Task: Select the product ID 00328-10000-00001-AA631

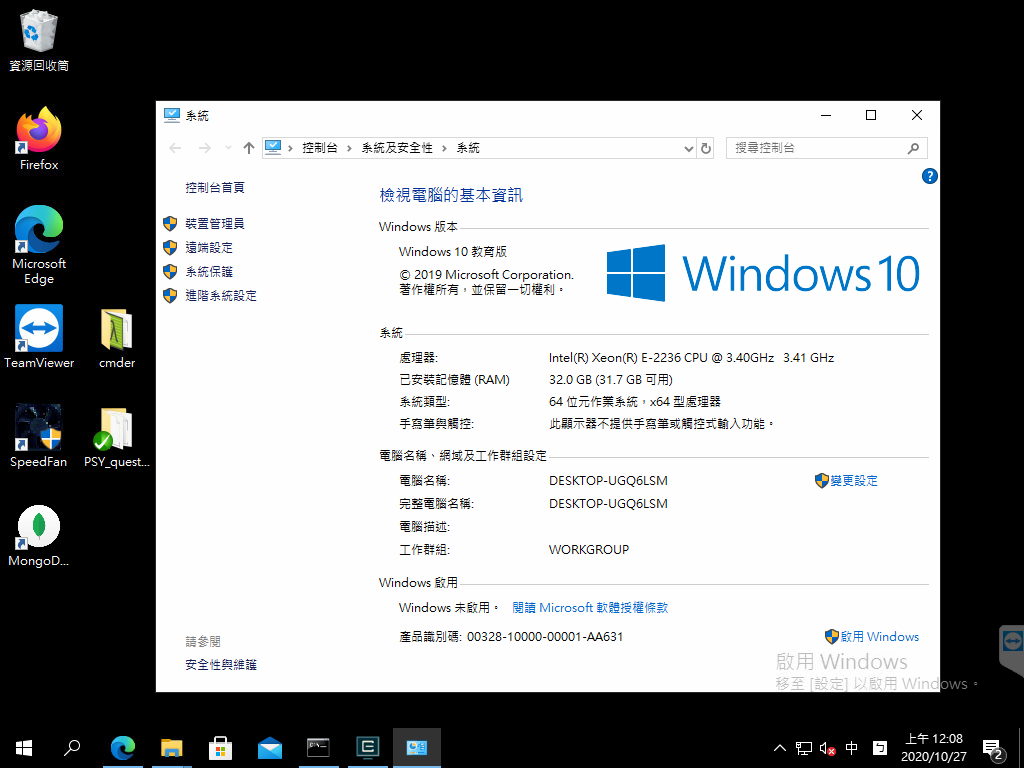Action: point(545,637)
